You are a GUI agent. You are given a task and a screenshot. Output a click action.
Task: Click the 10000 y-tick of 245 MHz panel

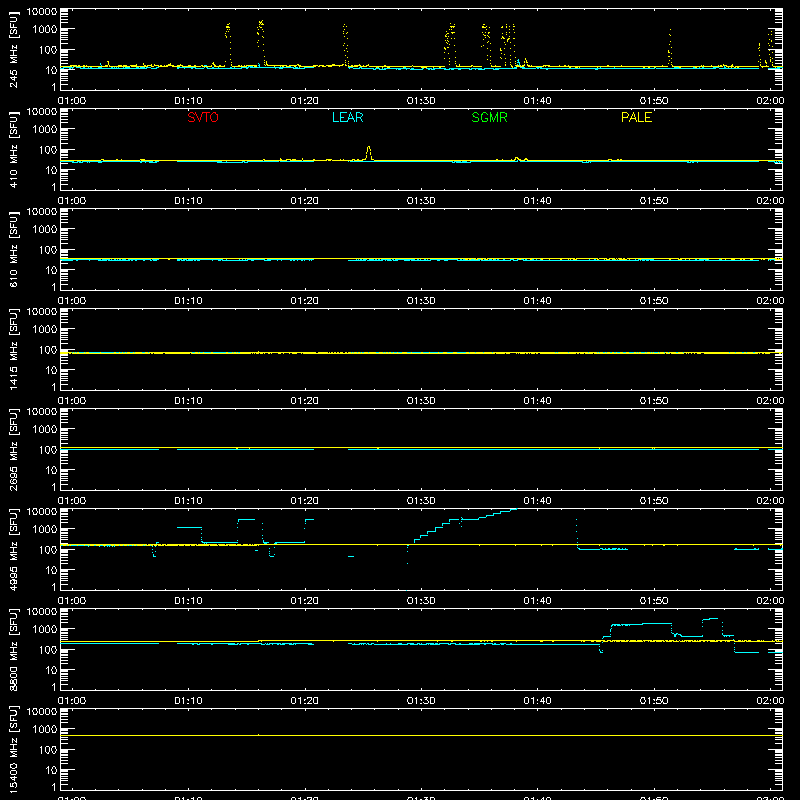pyautogui.click(x=42, y=12)
